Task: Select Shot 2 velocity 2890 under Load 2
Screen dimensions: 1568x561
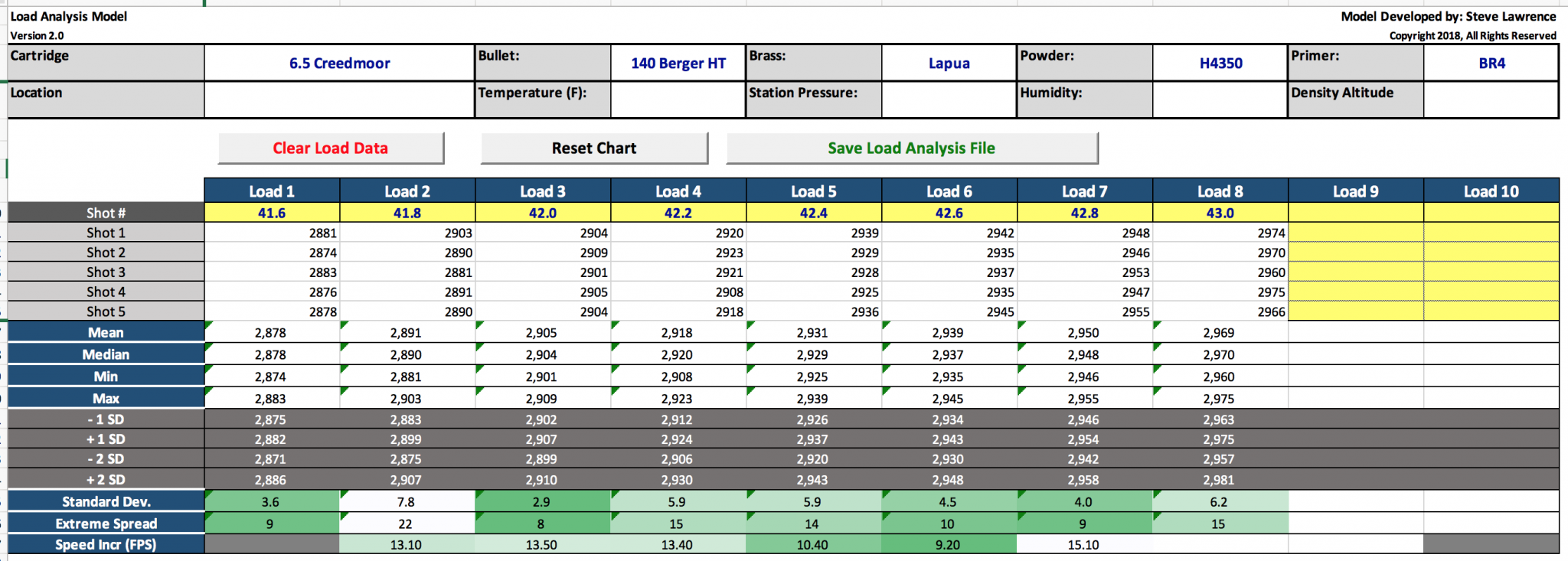Action: pyautogui.click(x=407, y=253)
